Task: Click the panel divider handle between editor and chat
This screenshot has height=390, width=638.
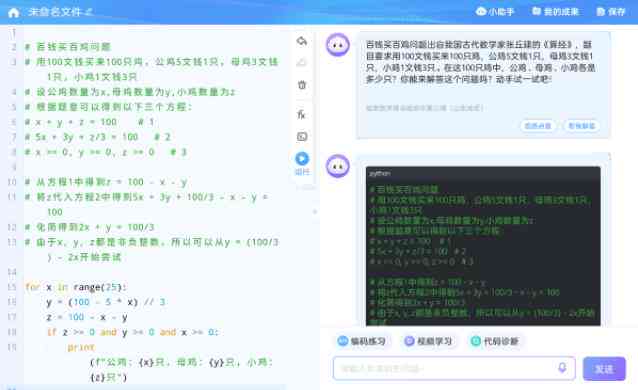Action: point(315,212)
